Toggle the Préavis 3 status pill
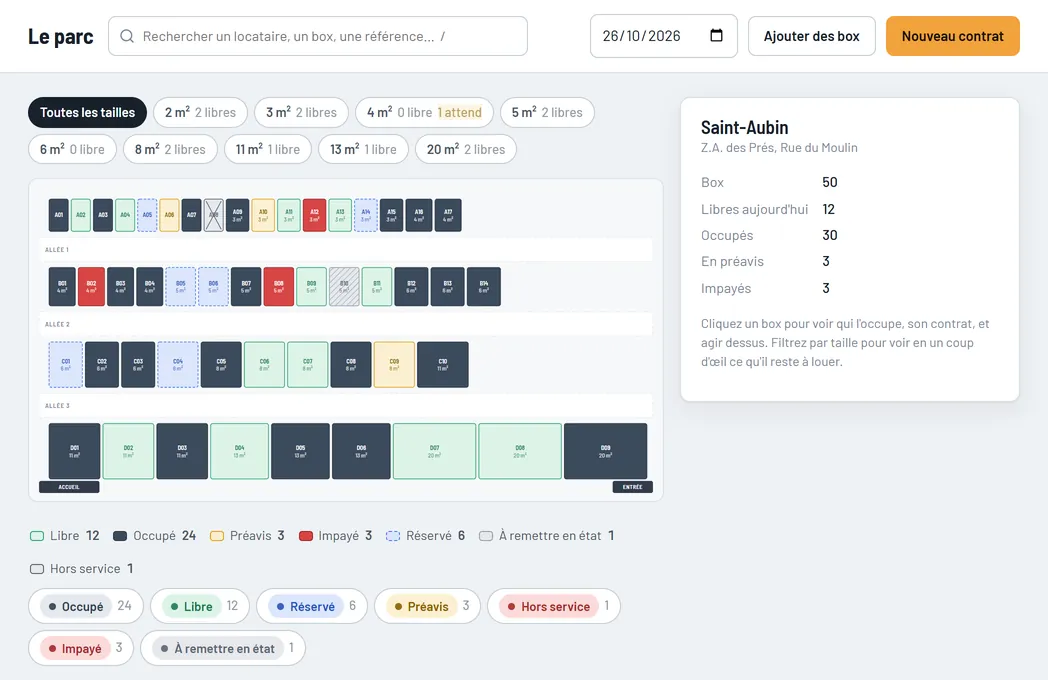Image resolution: width=1048 pixels, height=680 pixels. (428, 606)
